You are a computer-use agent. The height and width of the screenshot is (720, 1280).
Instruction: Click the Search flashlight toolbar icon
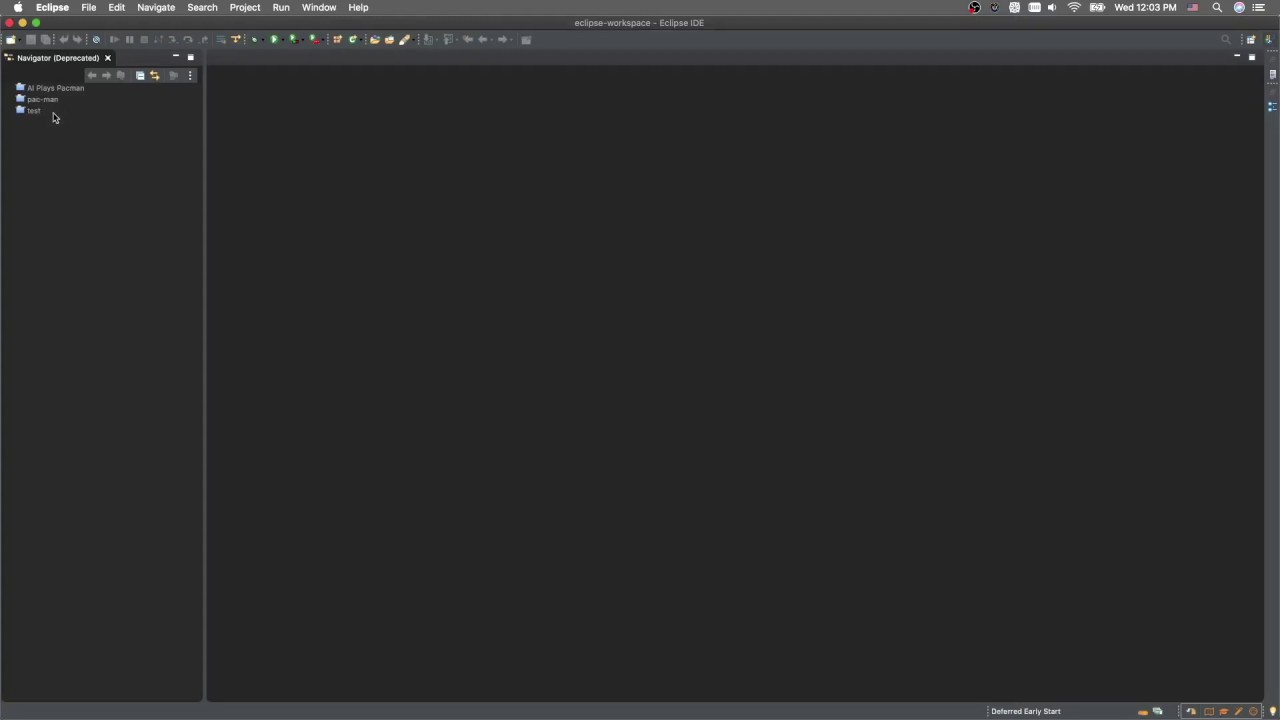click(404, 40)
